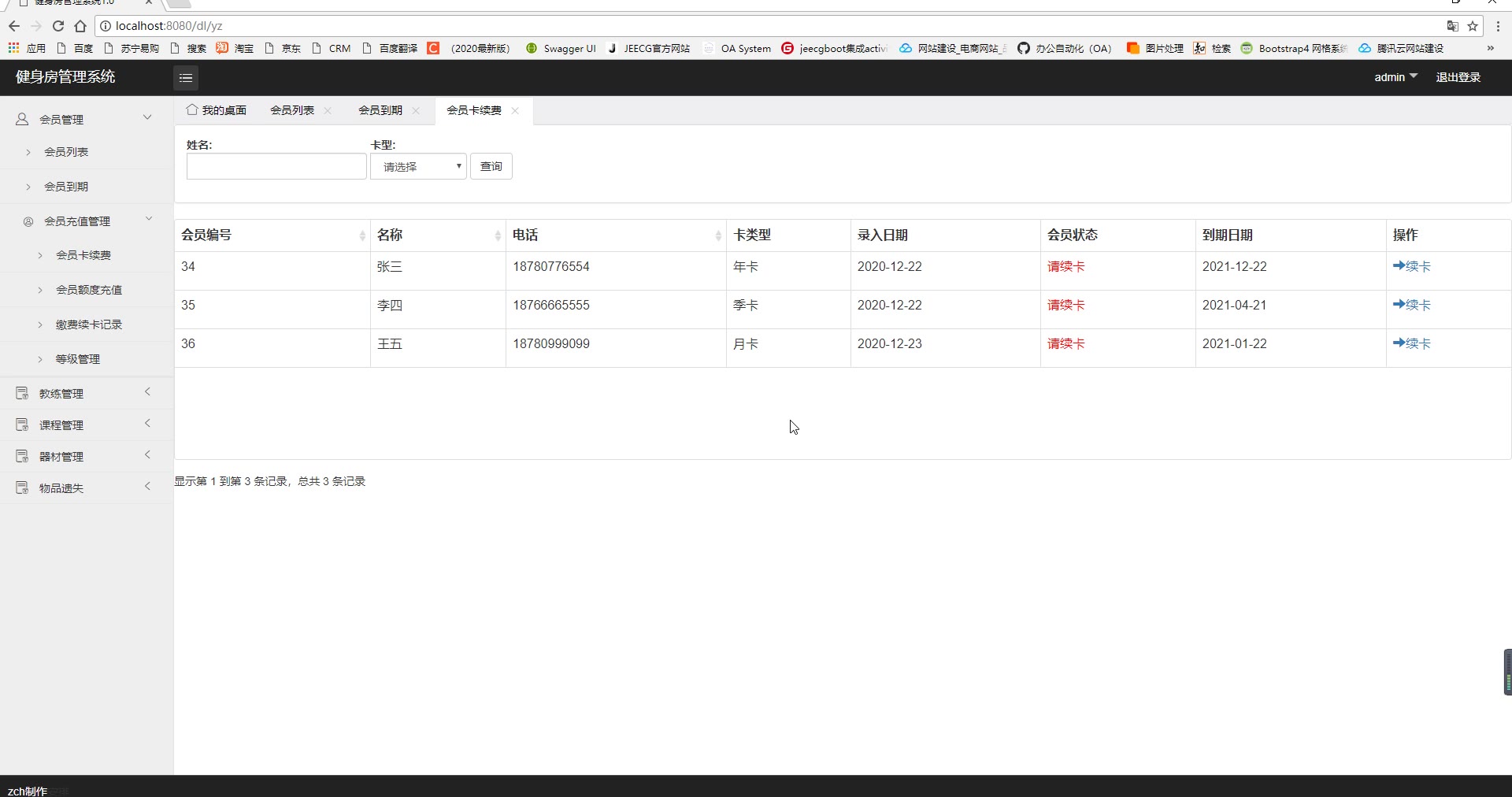1512x797 pixels.
Task: Show more bookmarks overflow chevron
Action: coord(1491,48)
